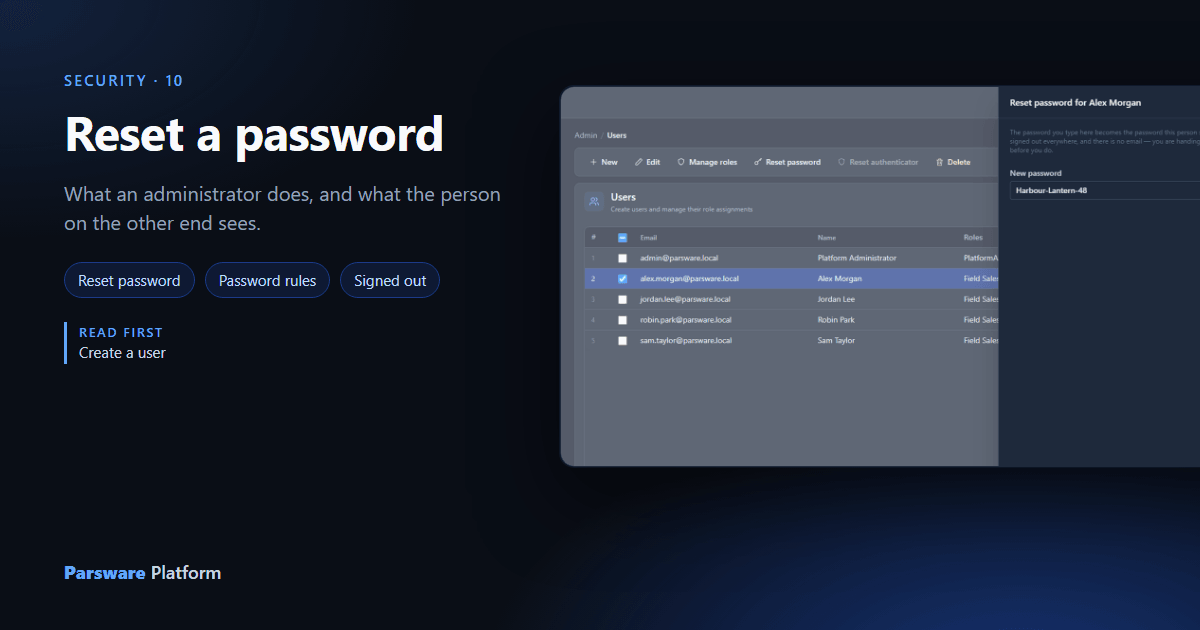
Task: Click the 'Reset a password' main heading
Action: tap(254, 134)
